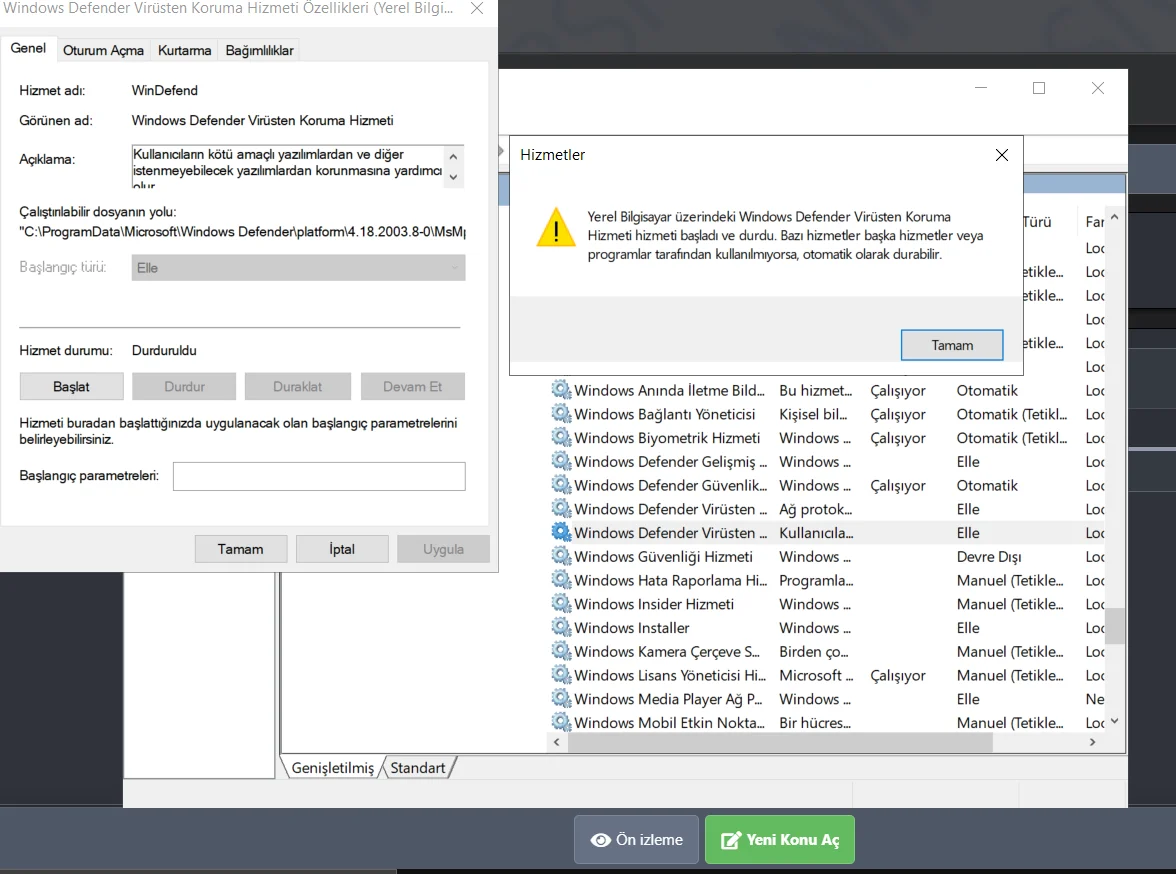1176x874 pixels.
Task: Click the pencil icon on Yeni Konu Aç
Action: 730,839
